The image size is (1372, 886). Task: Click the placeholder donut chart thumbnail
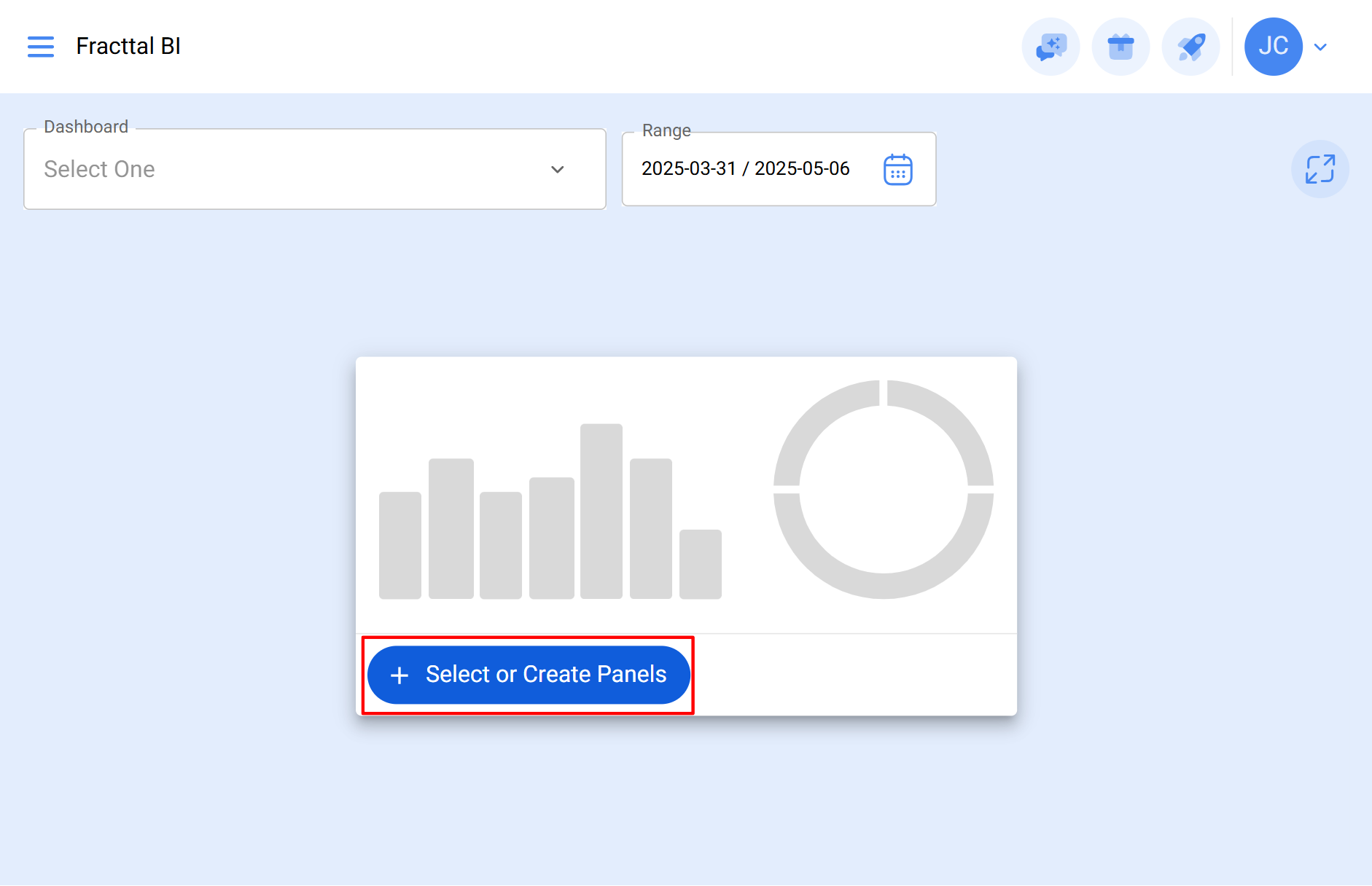(x=884, y=490)
